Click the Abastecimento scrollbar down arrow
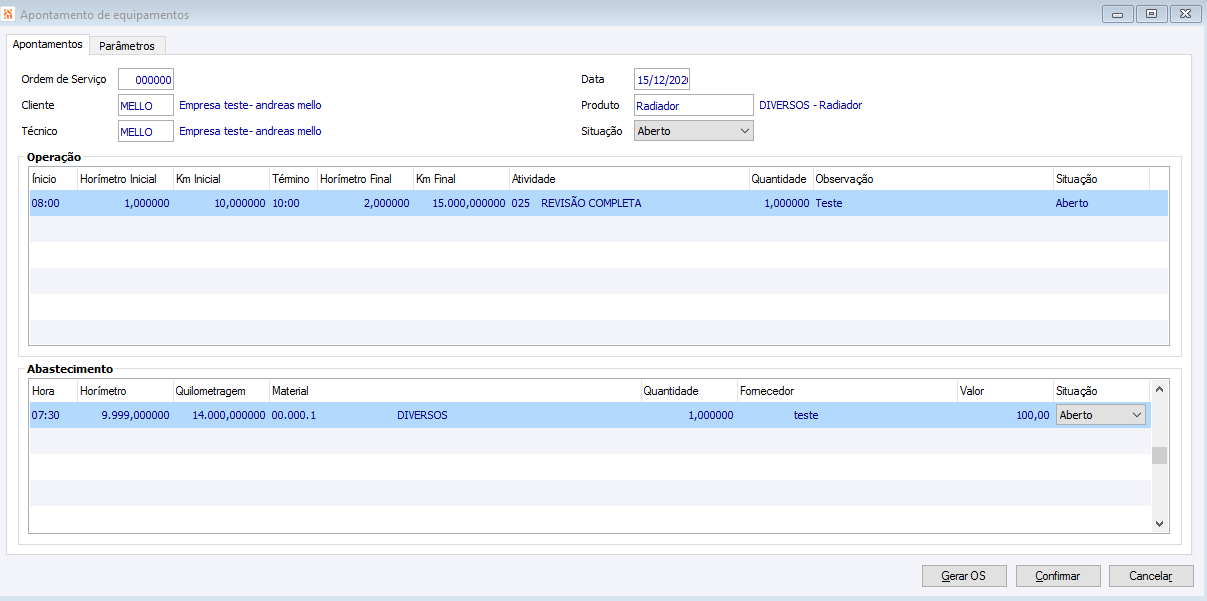 tap(1159, 523)
